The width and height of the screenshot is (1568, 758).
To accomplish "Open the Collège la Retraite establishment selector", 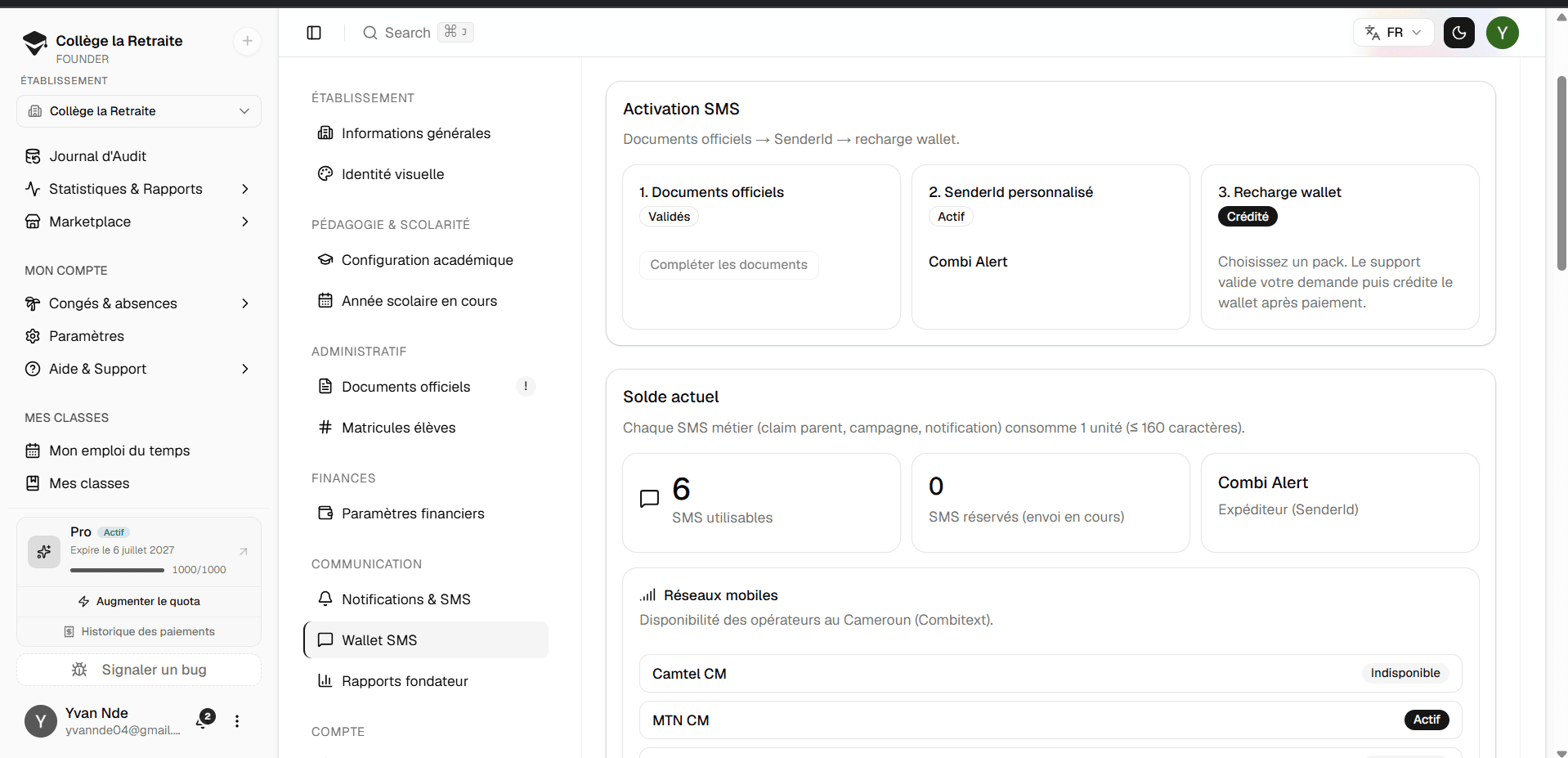I will (x=139, y=111).
